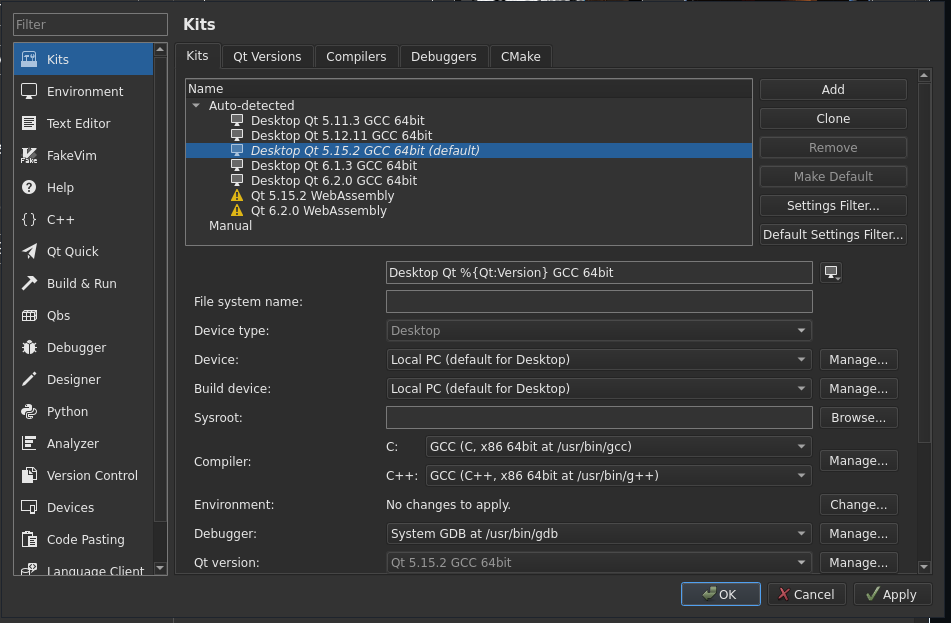Open Build & Run settings icon

pyautogui.click(x=30, y=283)
